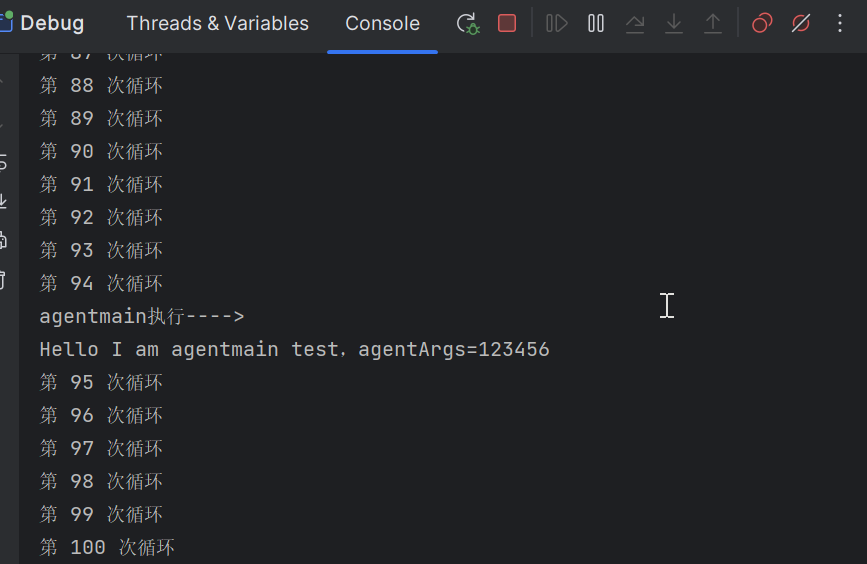Click the Resume Program icon
This screenshot has height=564, width=867.
[556, 23]
